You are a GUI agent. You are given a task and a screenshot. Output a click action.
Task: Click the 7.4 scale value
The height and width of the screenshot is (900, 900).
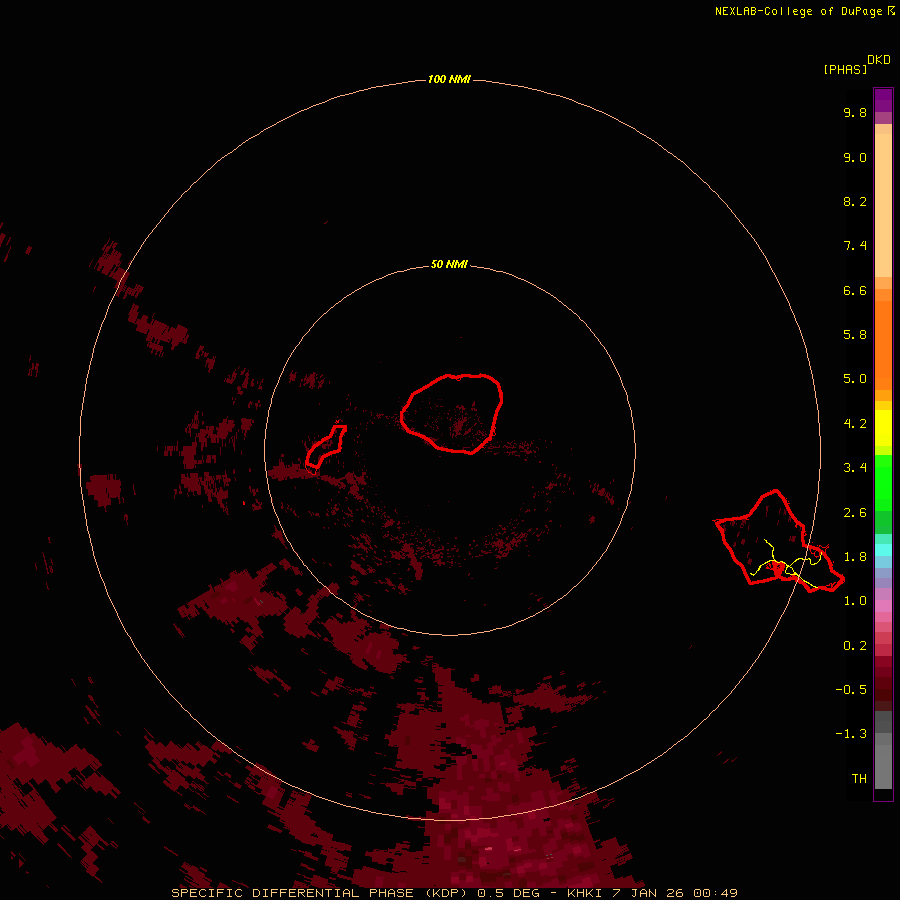point(855,246)
